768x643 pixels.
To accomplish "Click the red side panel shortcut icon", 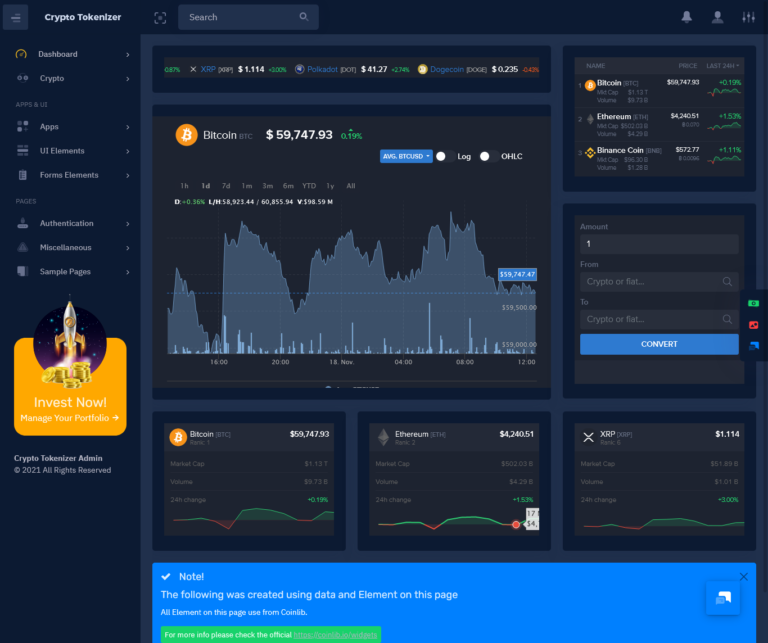I will click(753, 325).
